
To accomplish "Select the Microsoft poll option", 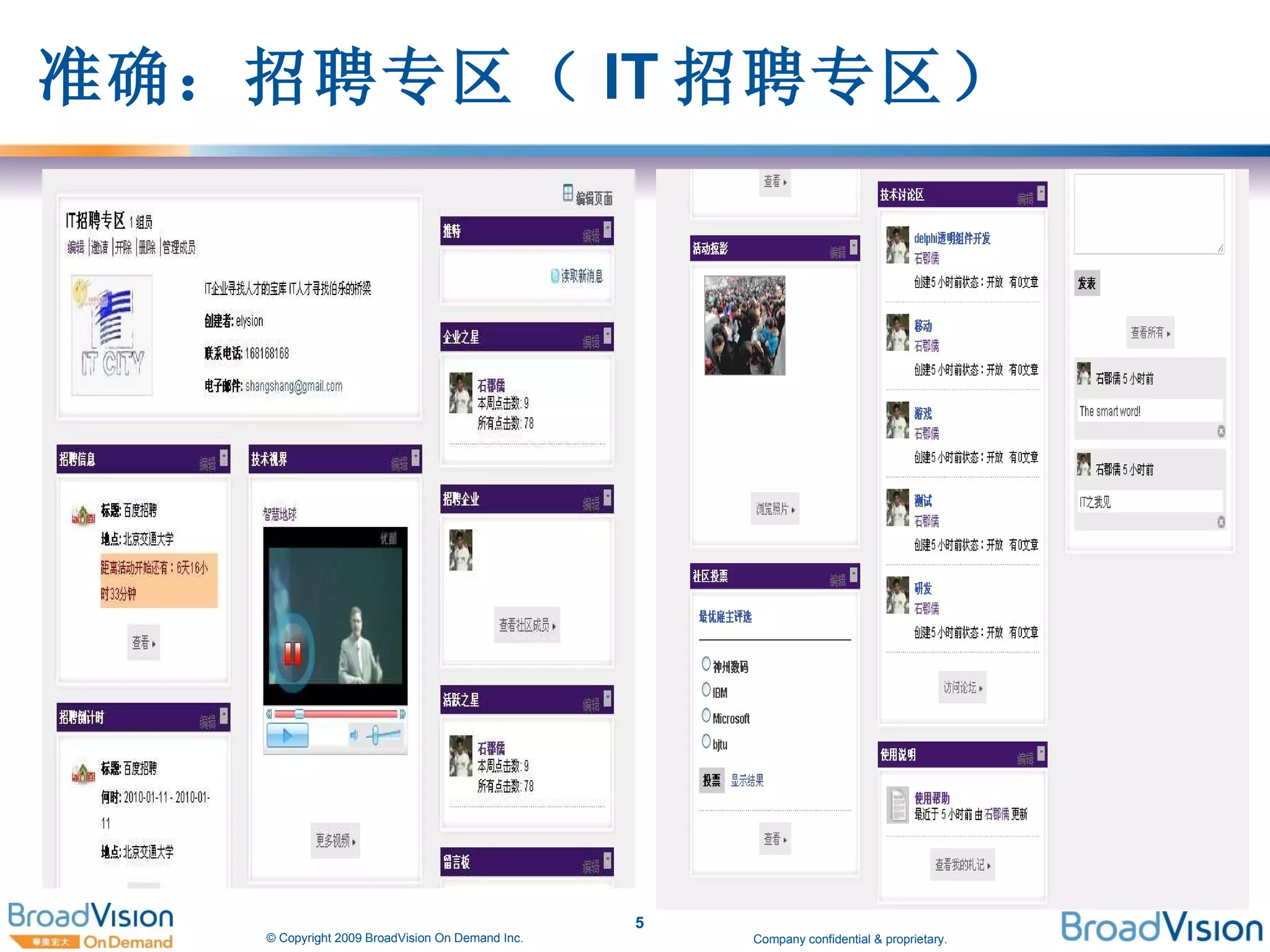I will point(706,715).
